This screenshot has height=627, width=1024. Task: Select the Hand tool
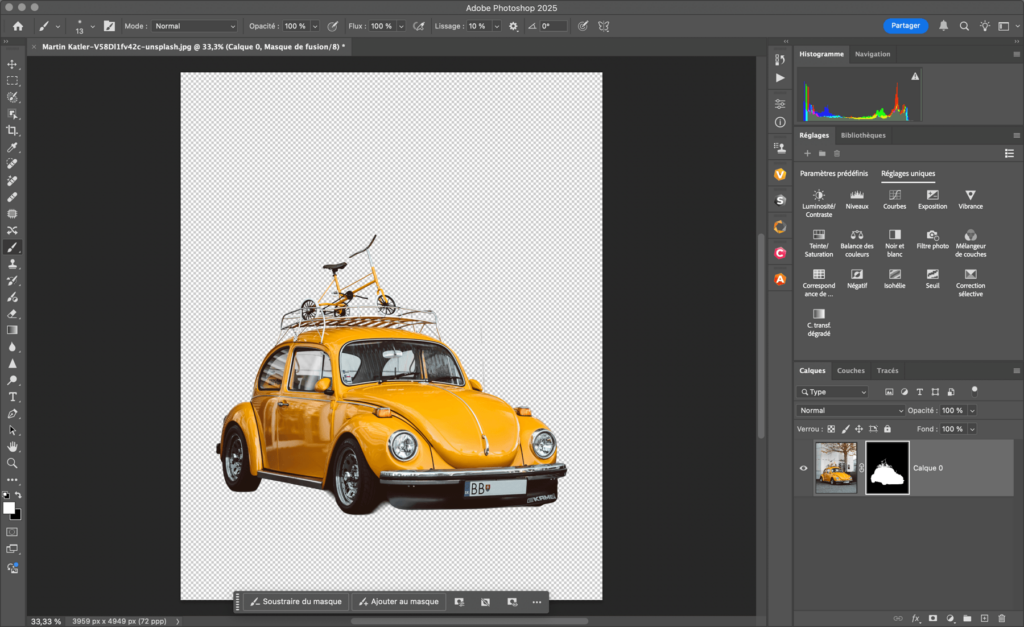12,447
